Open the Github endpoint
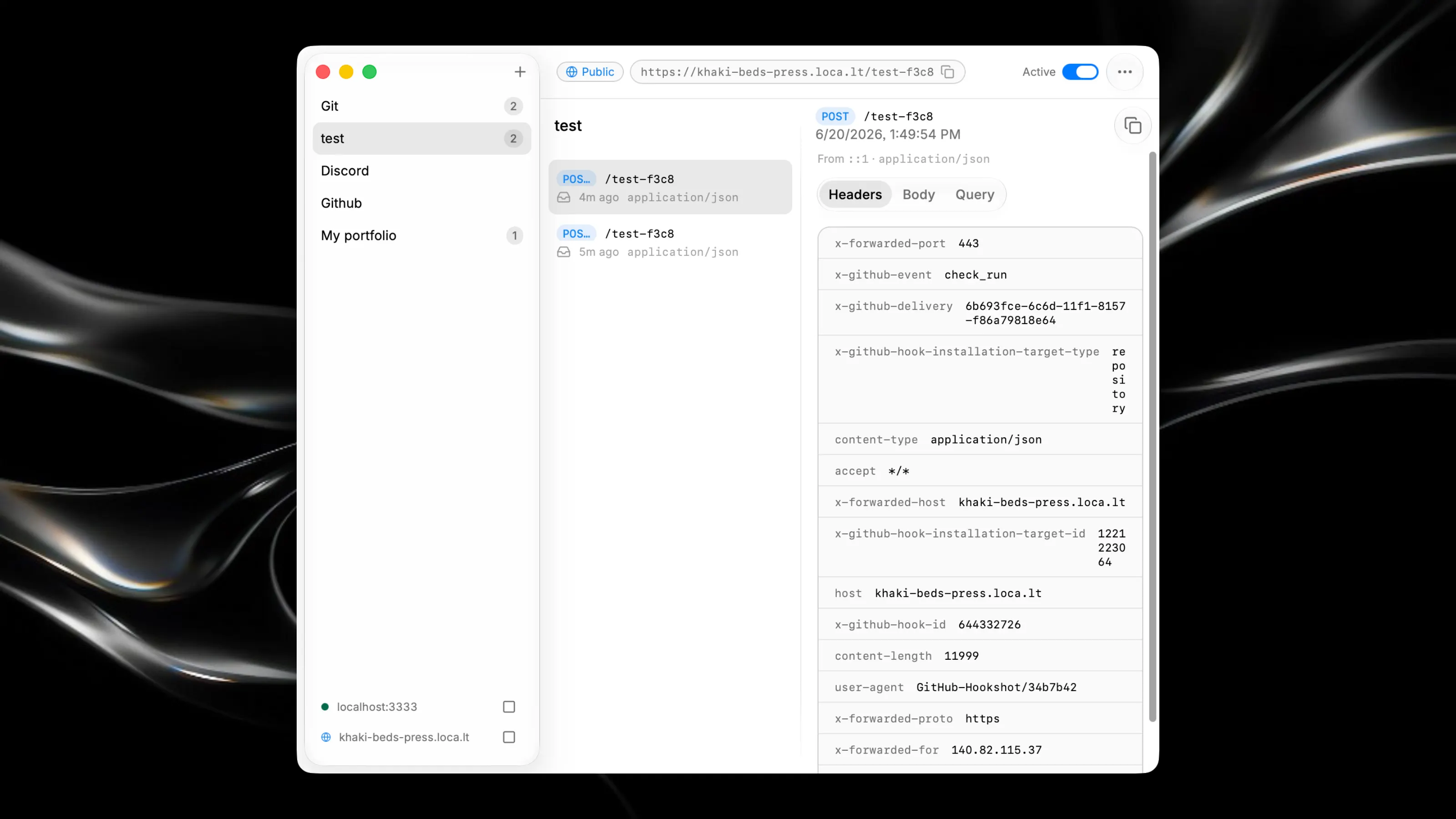Screen dimensions: 1456x819 coord(422,203)
